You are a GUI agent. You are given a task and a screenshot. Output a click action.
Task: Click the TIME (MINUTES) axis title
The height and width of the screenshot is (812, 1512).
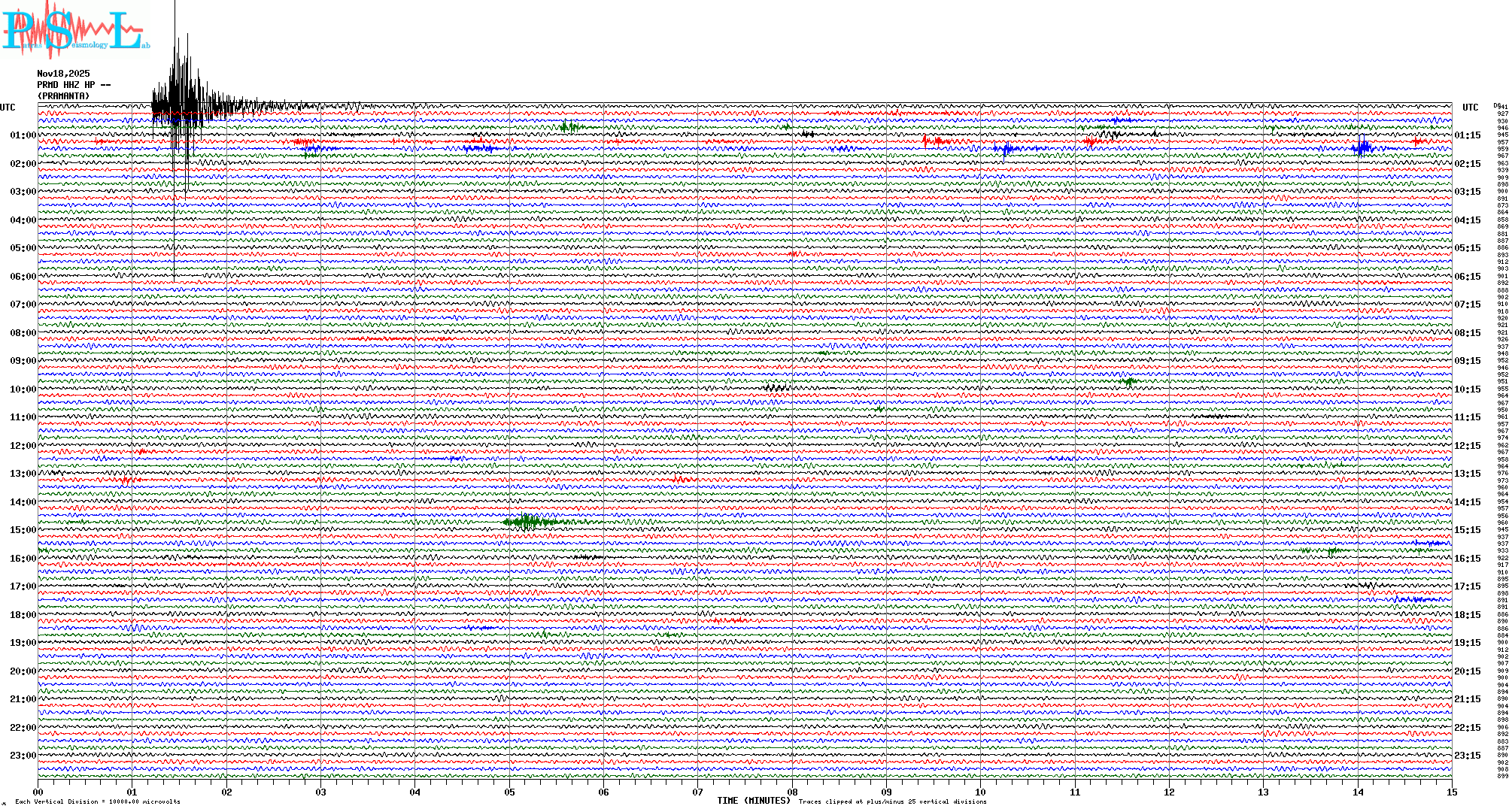point(754,801)
